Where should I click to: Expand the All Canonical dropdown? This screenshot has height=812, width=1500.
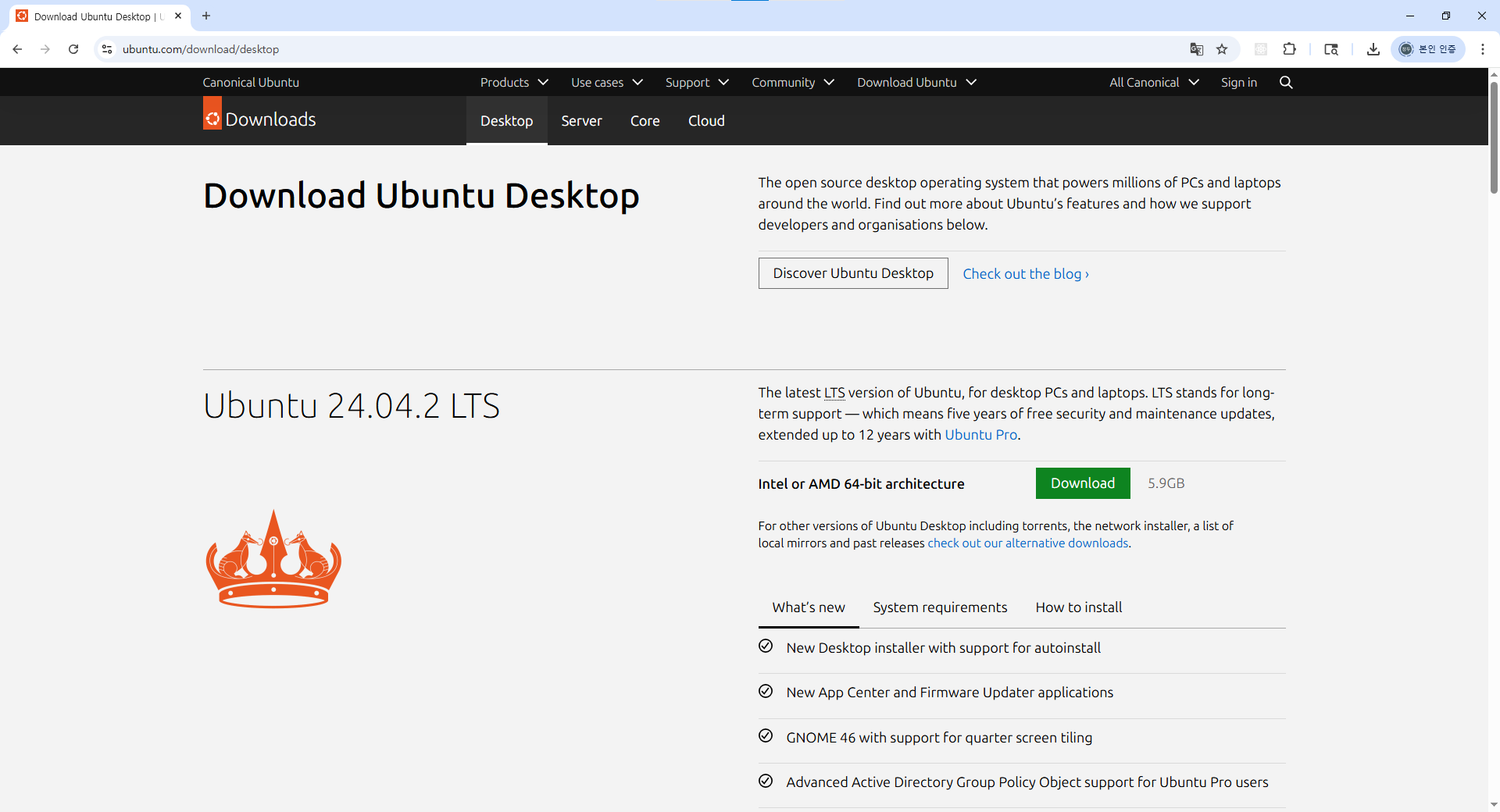coord(1154,82)
